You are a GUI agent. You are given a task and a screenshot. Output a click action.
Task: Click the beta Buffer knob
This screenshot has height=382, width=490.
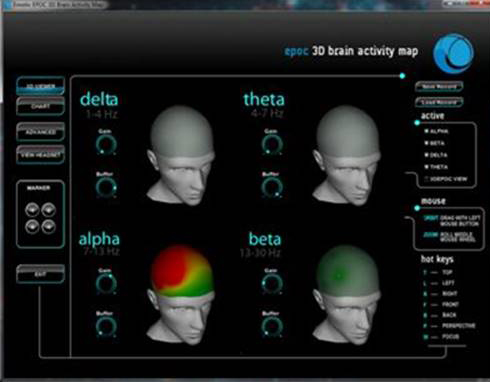pyautogui.click(x=272, y=326)
